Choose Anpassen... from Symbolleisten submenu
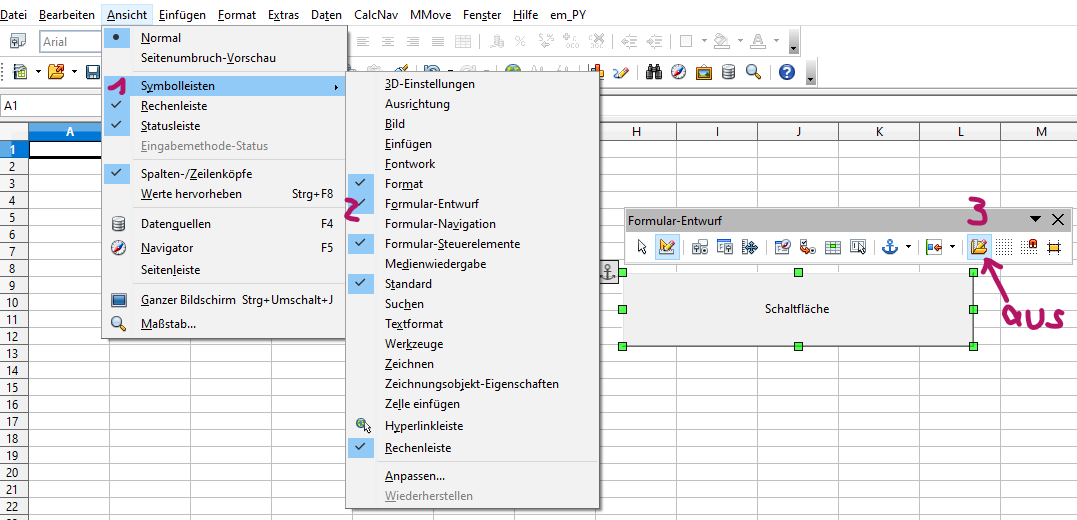This screenshot has width=1077, height=520. 415,476
